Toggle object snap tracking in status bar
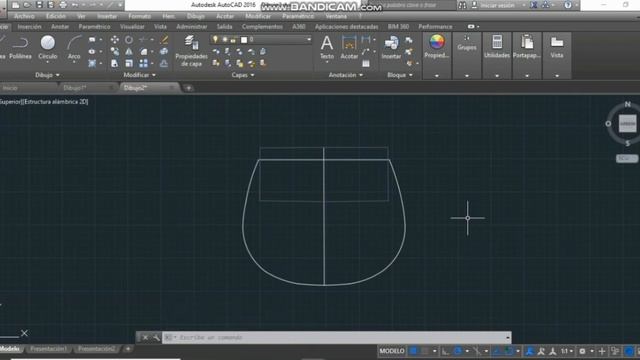This screenshot has width=640, height=360. tap(497, 351)
